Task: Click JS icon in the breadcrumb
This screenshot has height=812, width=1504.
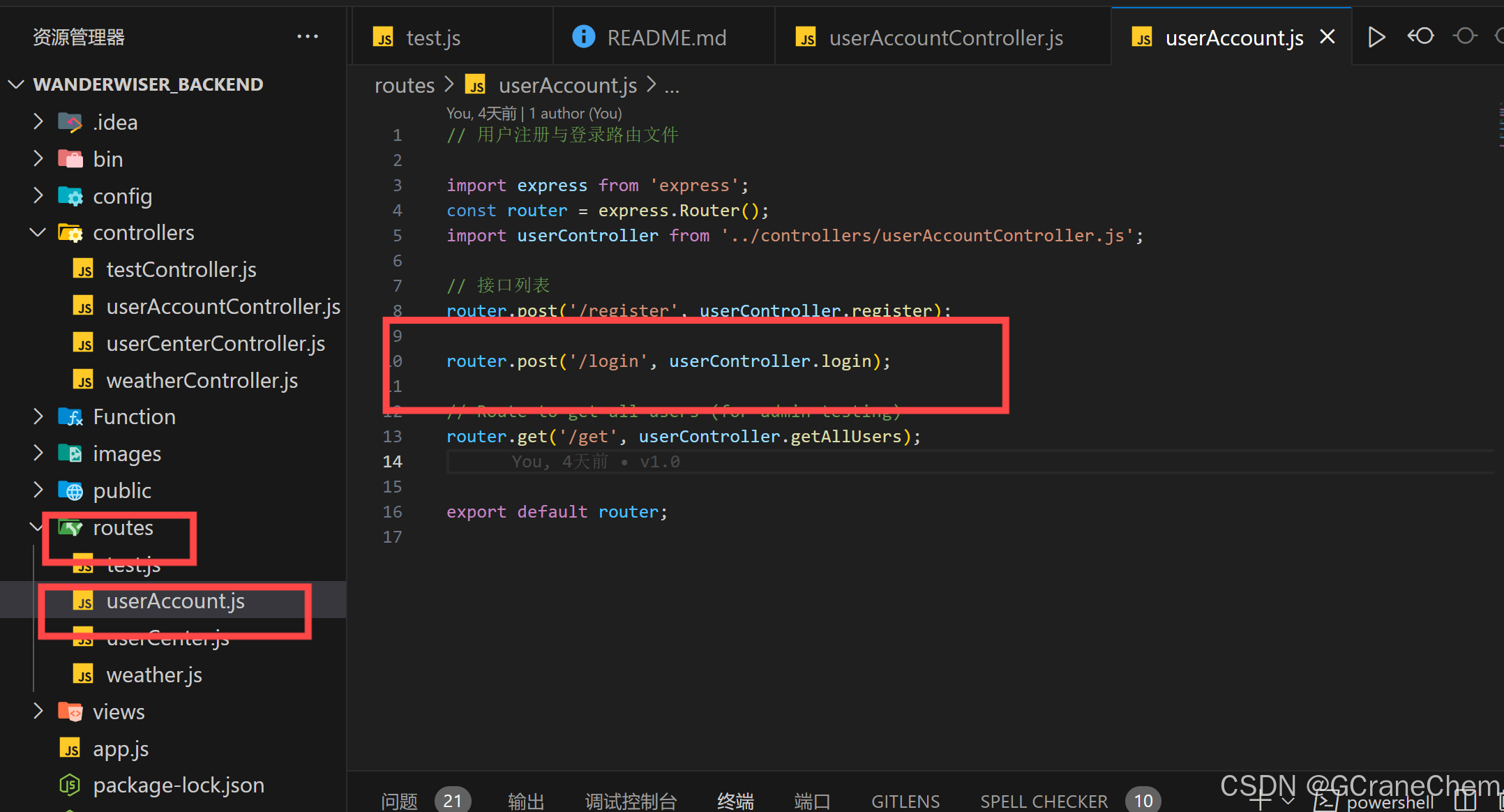Action: [476, 85]
